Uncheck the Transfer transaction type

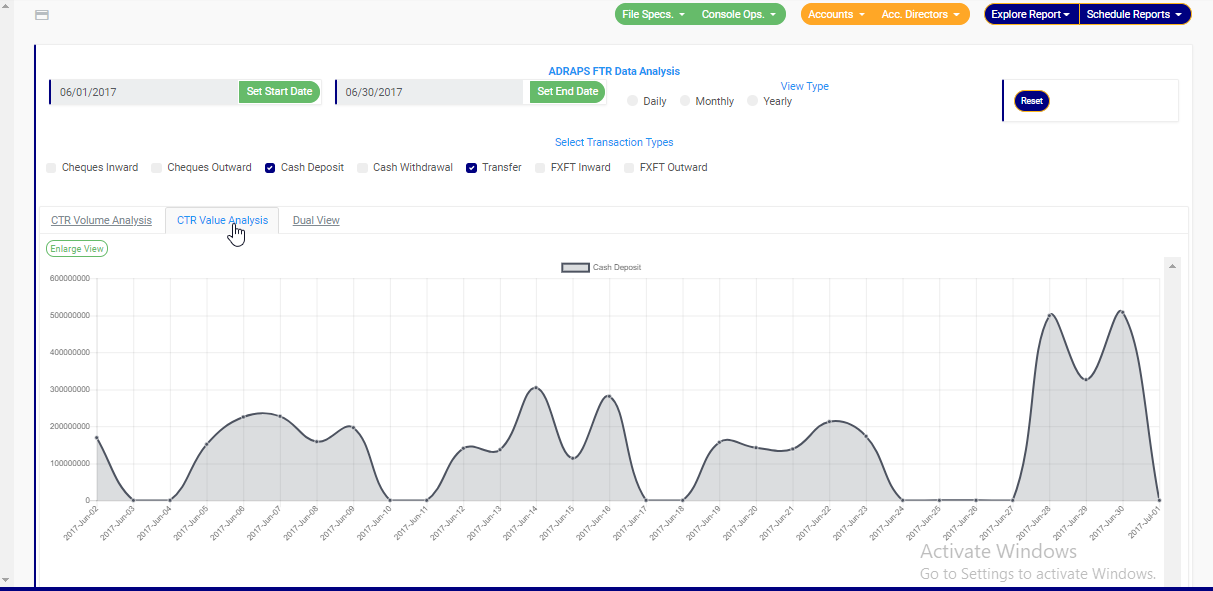click(471, 168)
